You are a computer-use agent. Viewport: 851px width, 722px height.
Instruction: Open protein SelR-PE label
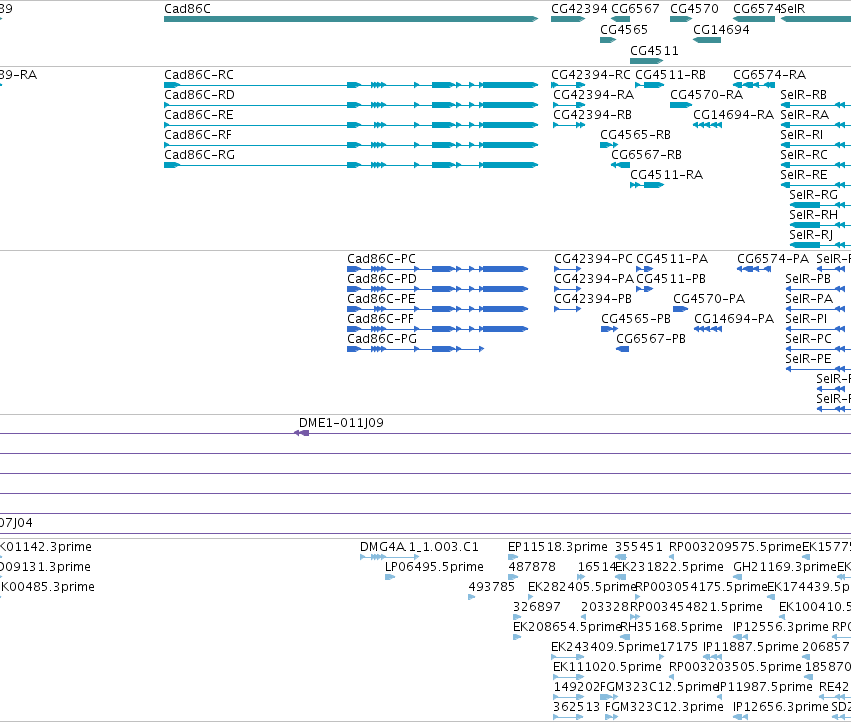[x=808, y=359]
